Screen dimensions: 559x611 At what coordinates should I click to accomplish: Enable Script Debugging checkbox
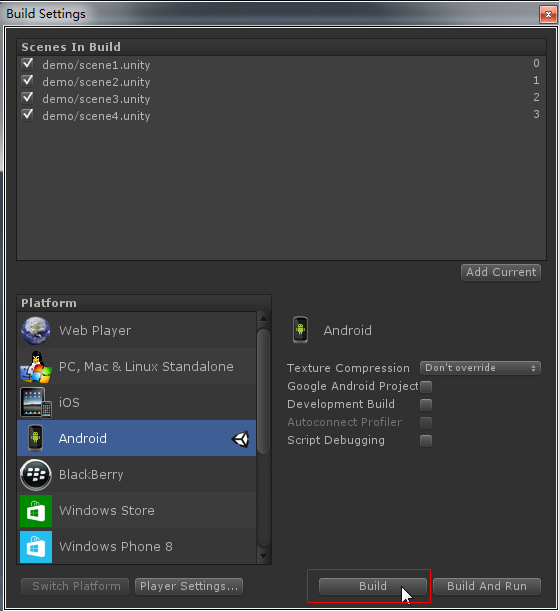(x=426, y=441)
